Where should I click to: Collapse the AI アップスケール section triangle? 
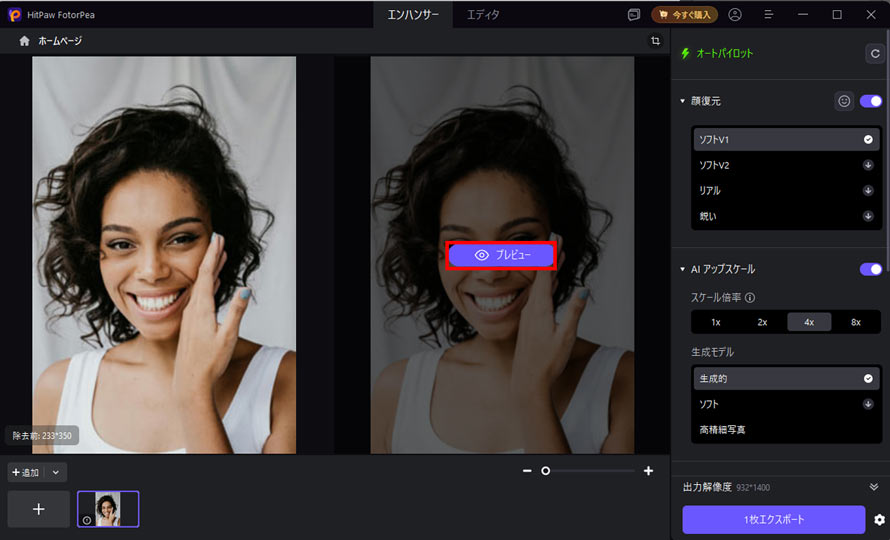[x=682, y=269]
